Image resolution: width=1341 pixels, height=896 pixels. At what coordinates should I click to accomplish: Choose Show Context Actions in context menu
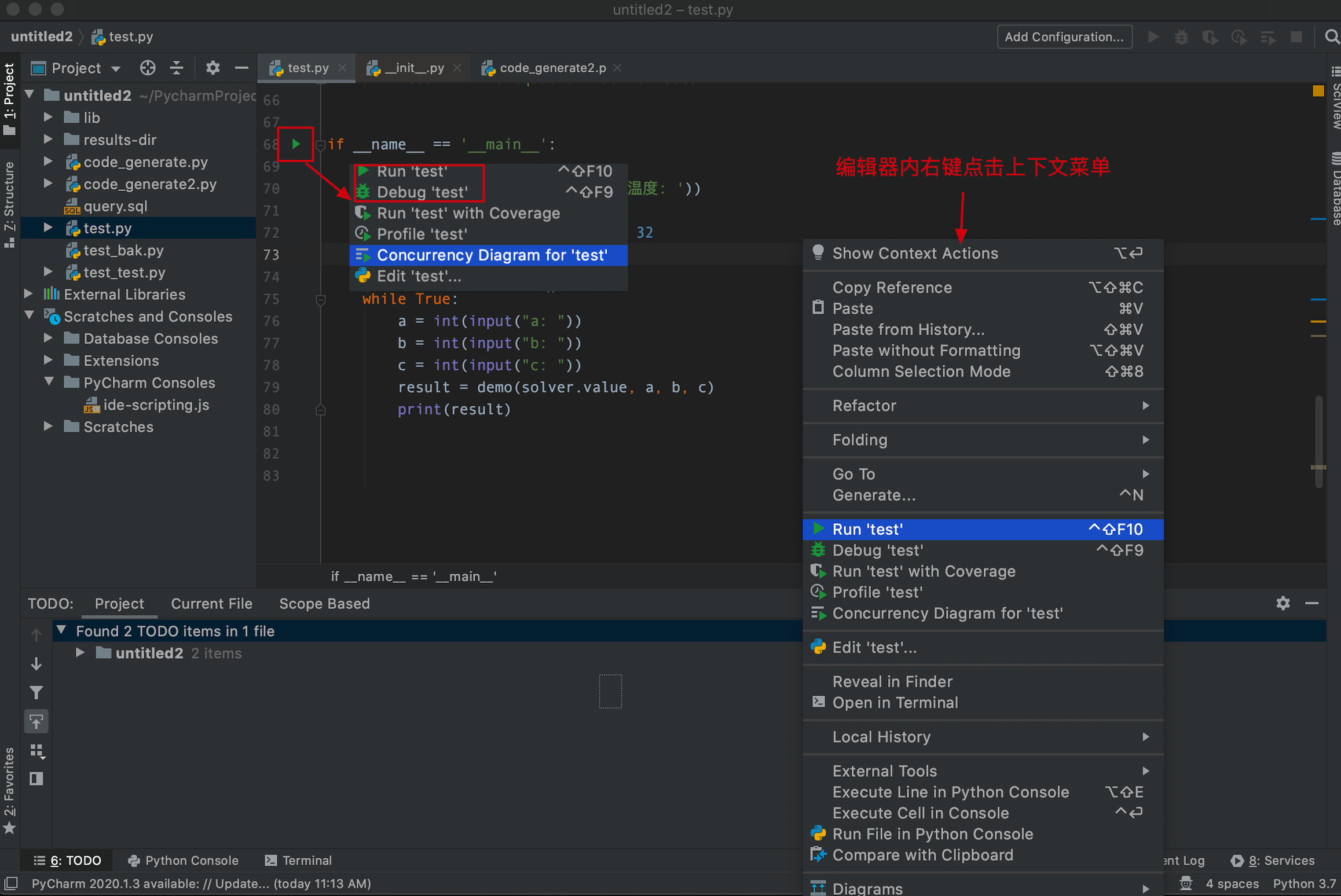[x=983, y=253]
